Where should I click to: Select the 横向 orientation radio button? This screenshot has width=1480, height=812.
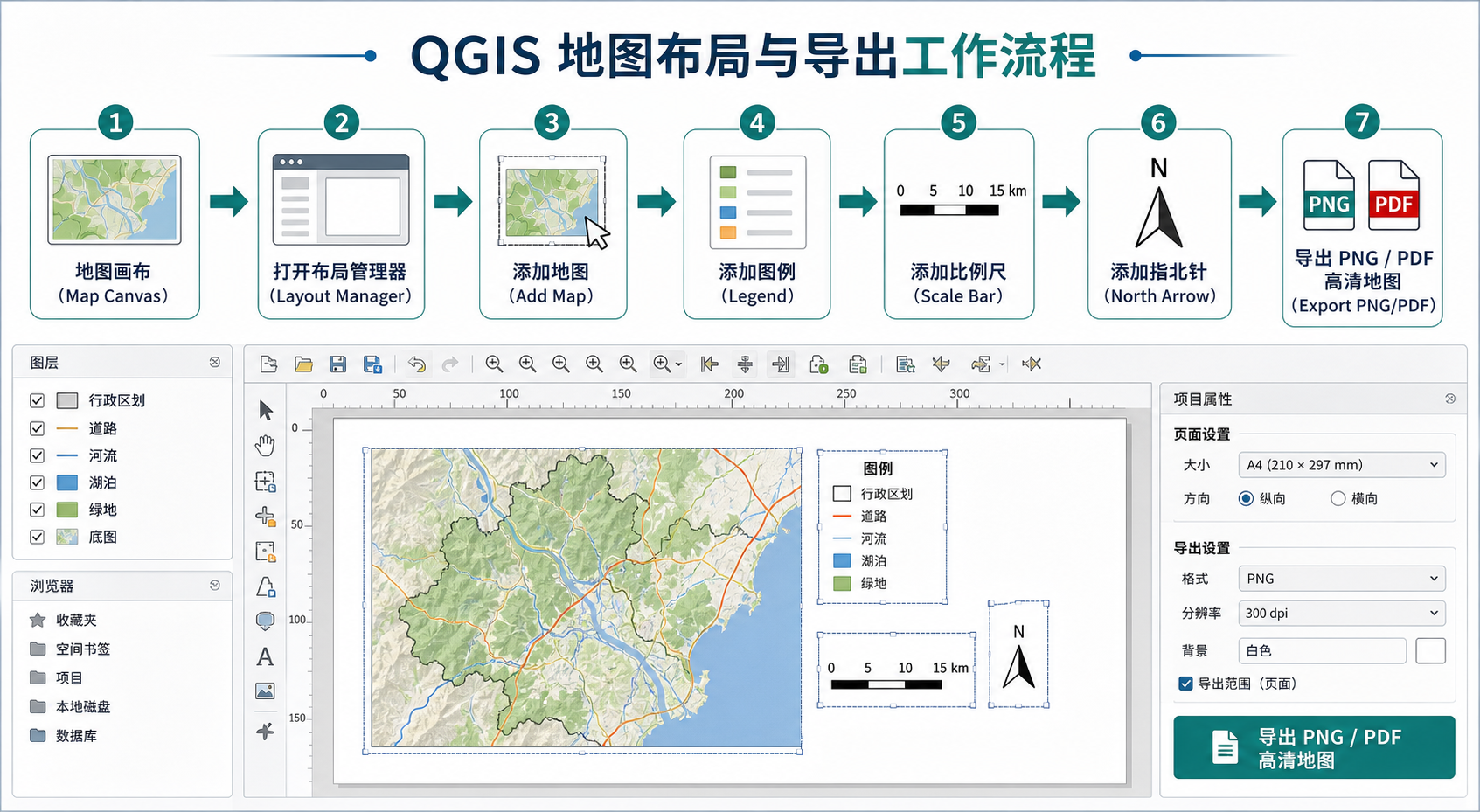1338,498
